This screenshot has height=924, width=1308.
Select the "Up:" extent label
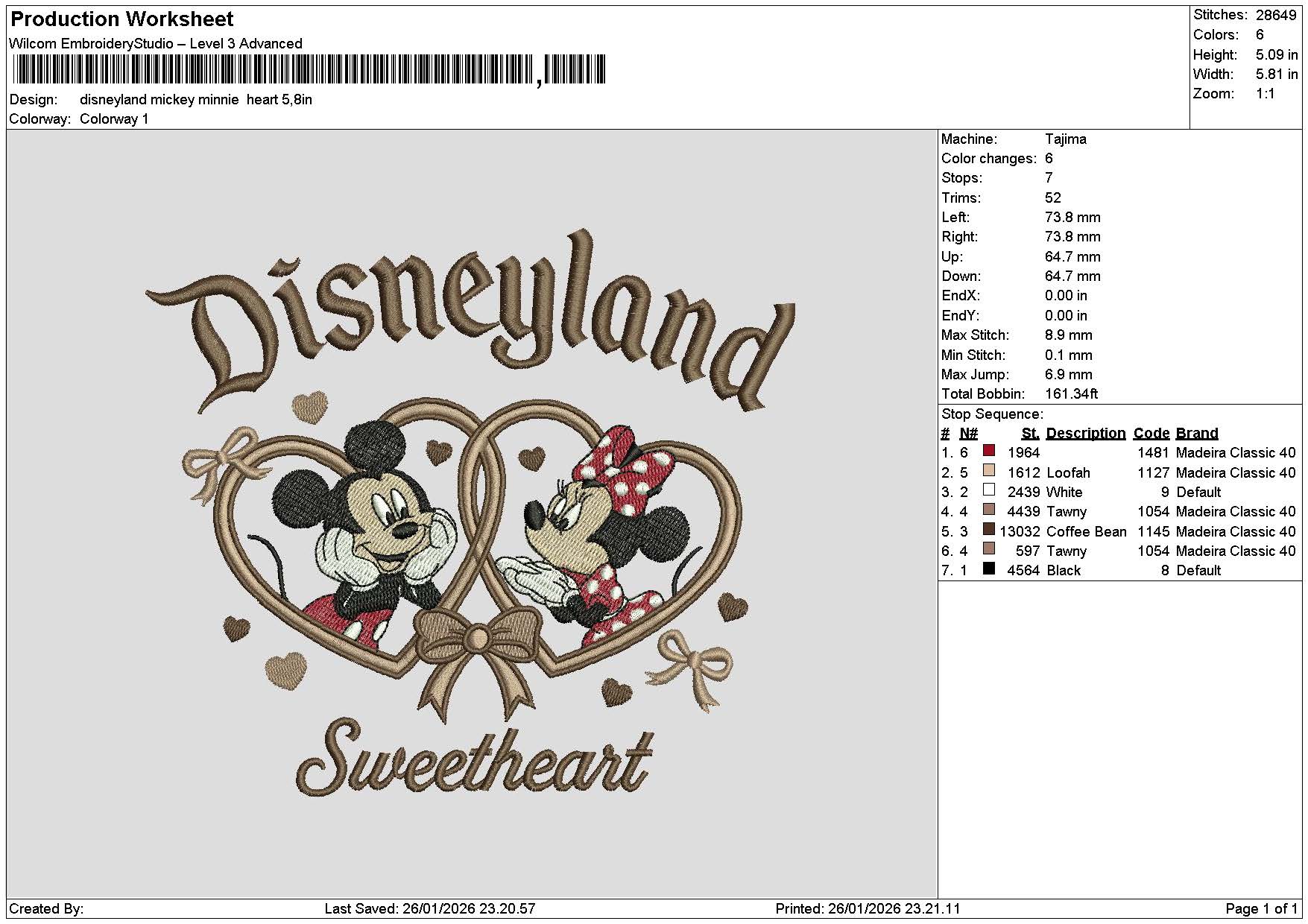(x=952, y=257)
